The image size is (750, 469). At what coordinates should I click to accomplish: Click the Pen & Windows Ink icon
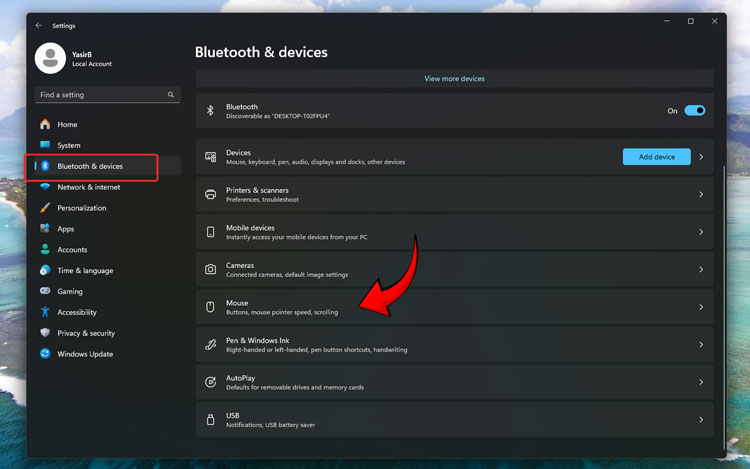tap(210, 344)
